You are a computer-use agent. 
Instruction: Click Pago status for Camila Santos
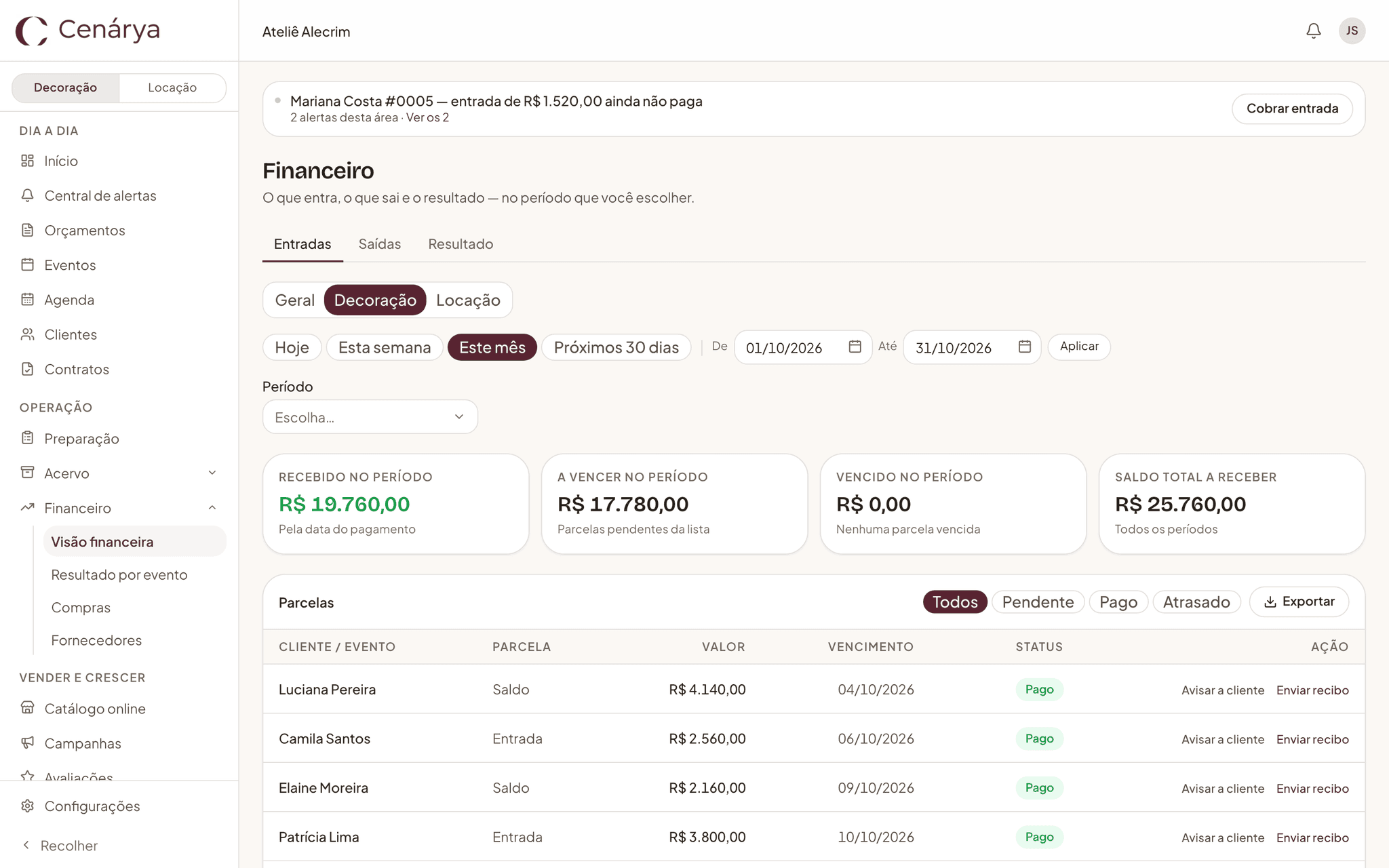[x=1039, y=738]
